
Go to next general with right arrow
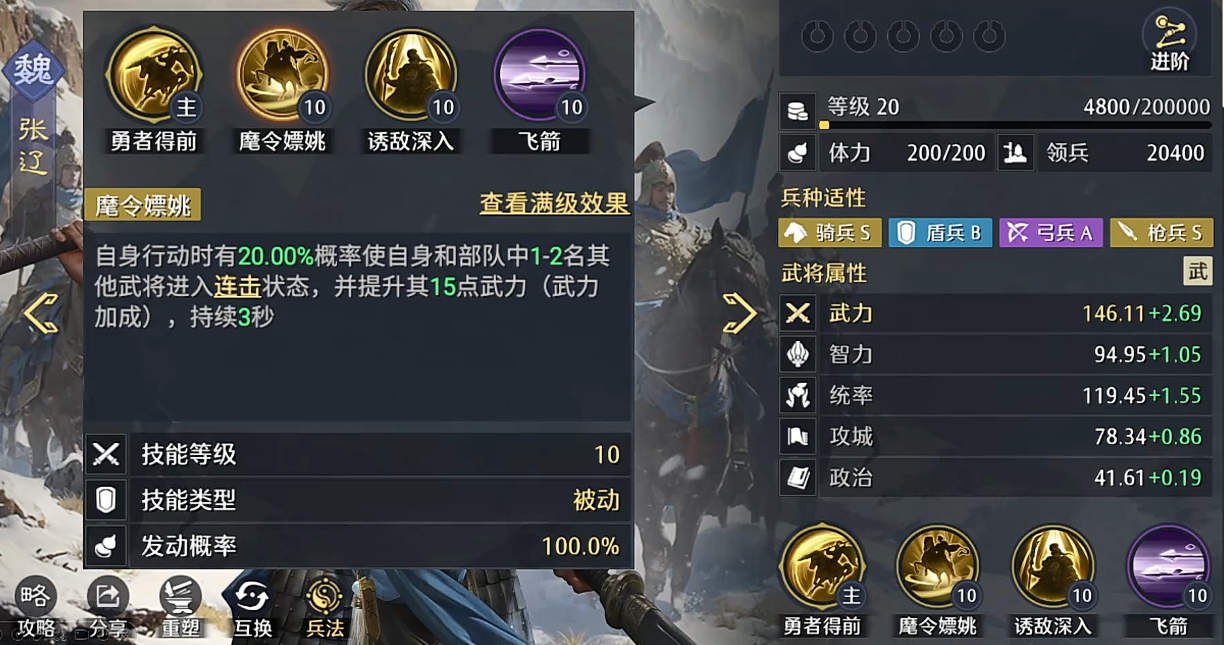[740, 313]
